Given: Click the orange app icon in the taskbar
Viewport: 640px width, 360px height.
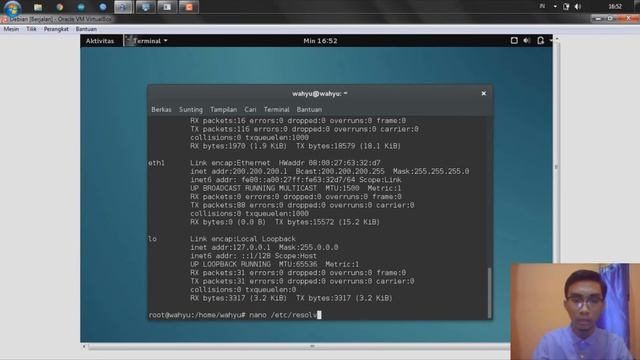Looking at the screenshot, I should 189,7.
